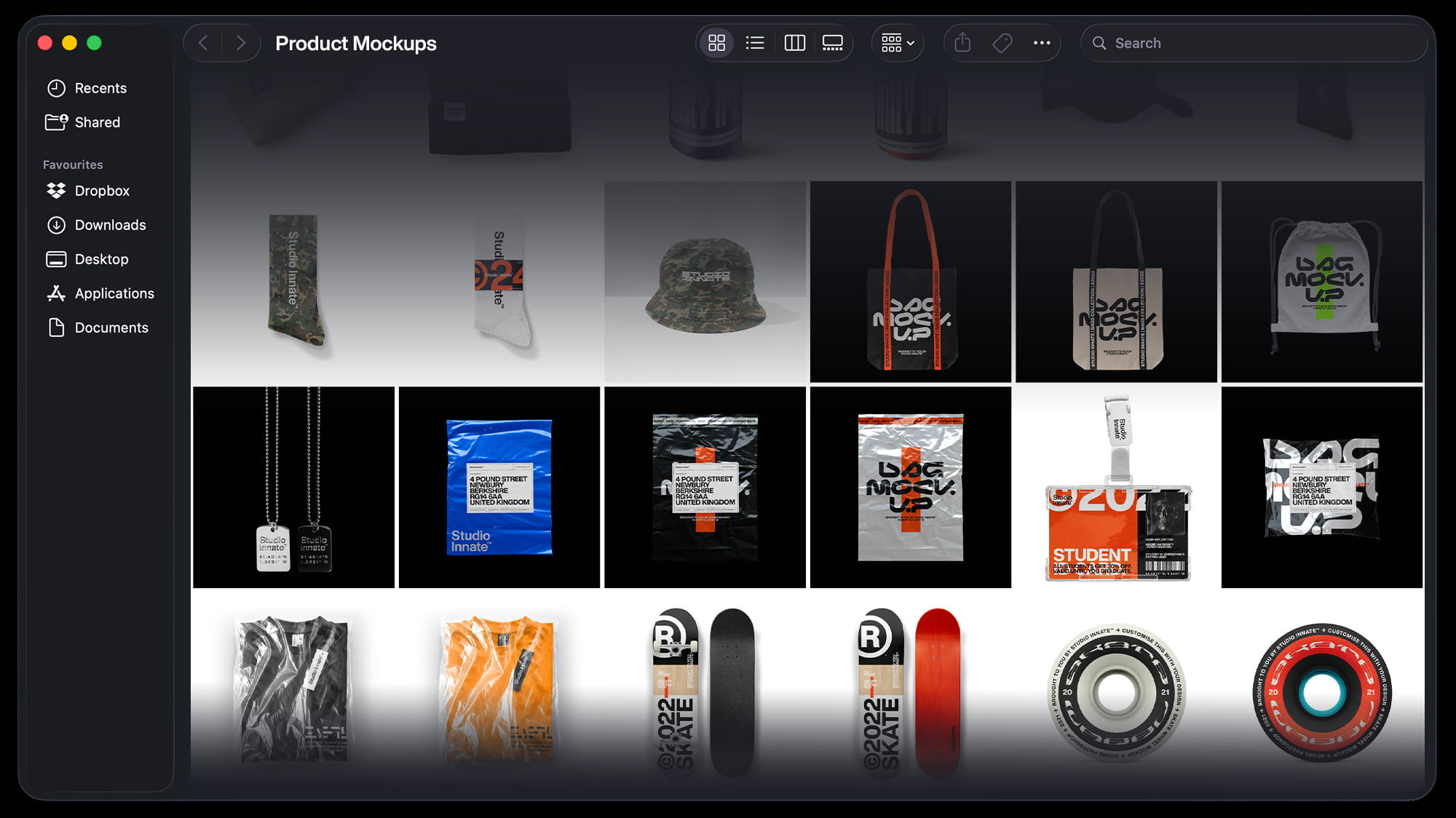Open Dropbox from Favourites
1456x818 pixels.
pos(102,191)
